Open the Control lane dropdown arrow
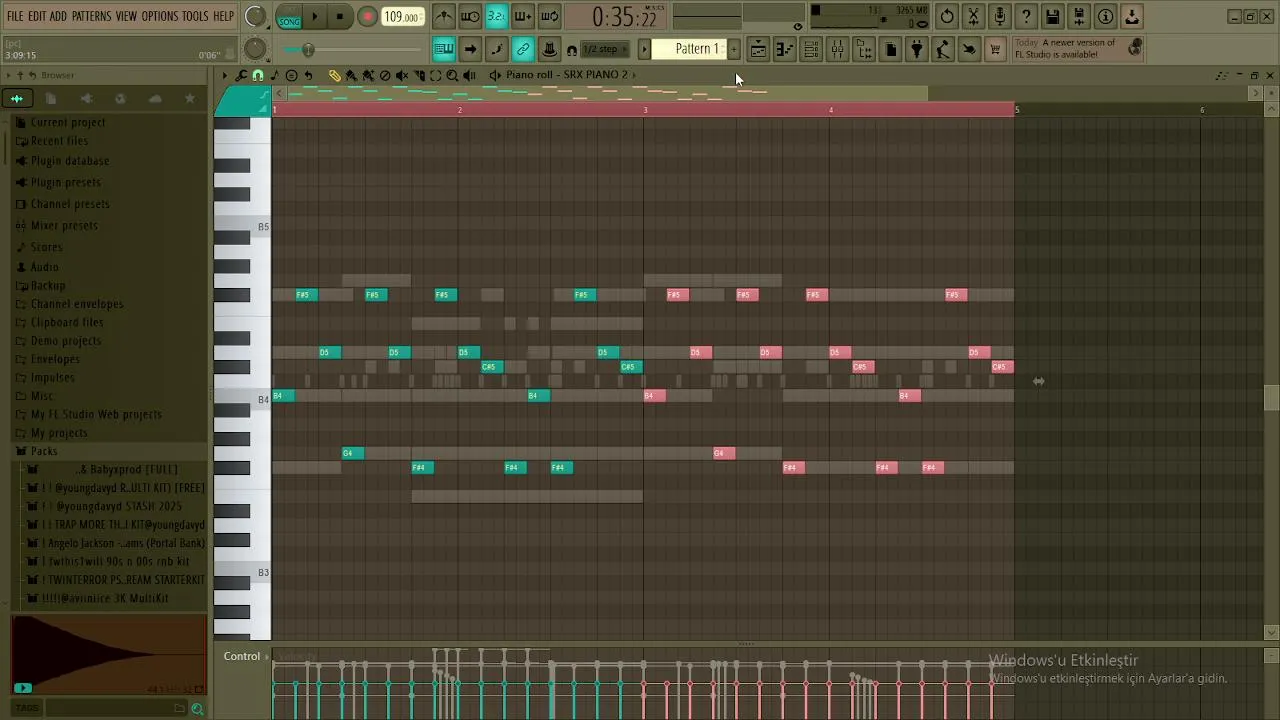The height and width of the screenshot is (720, 1280). pyautogui.click(x=267, y=656)
